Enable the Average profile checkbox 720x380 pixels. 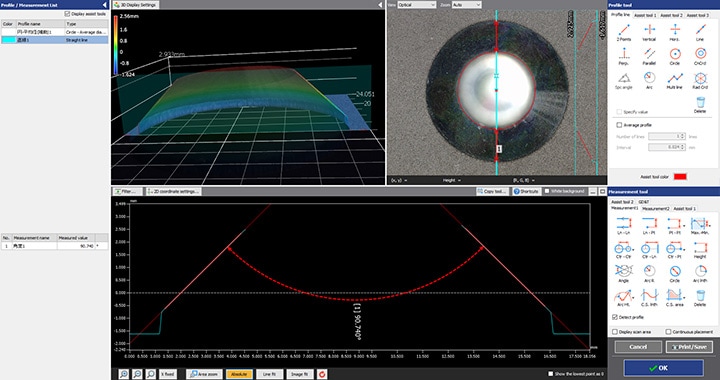pyautogui.click(x=619, y=125)
